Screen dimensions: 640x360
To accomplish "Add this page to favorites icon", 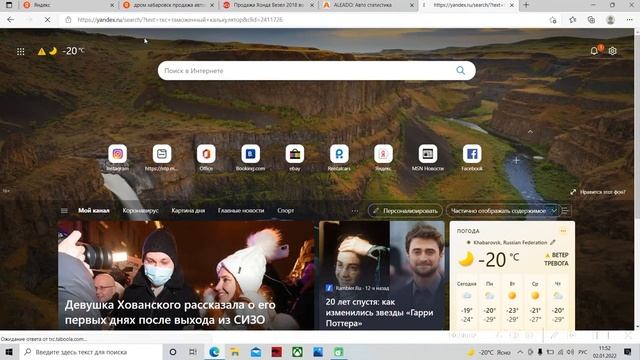I will (553, 20).
